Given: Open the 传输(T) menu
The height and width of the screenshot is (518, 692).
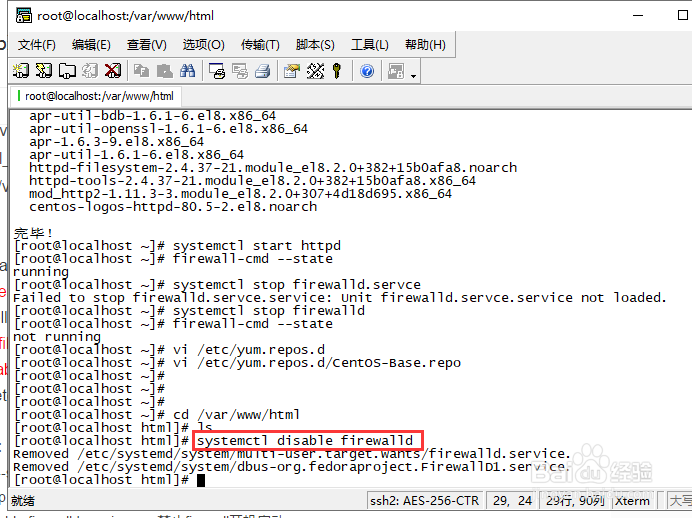Looking at the screenshot, I should pyautogui.click(x=260, y=45).
